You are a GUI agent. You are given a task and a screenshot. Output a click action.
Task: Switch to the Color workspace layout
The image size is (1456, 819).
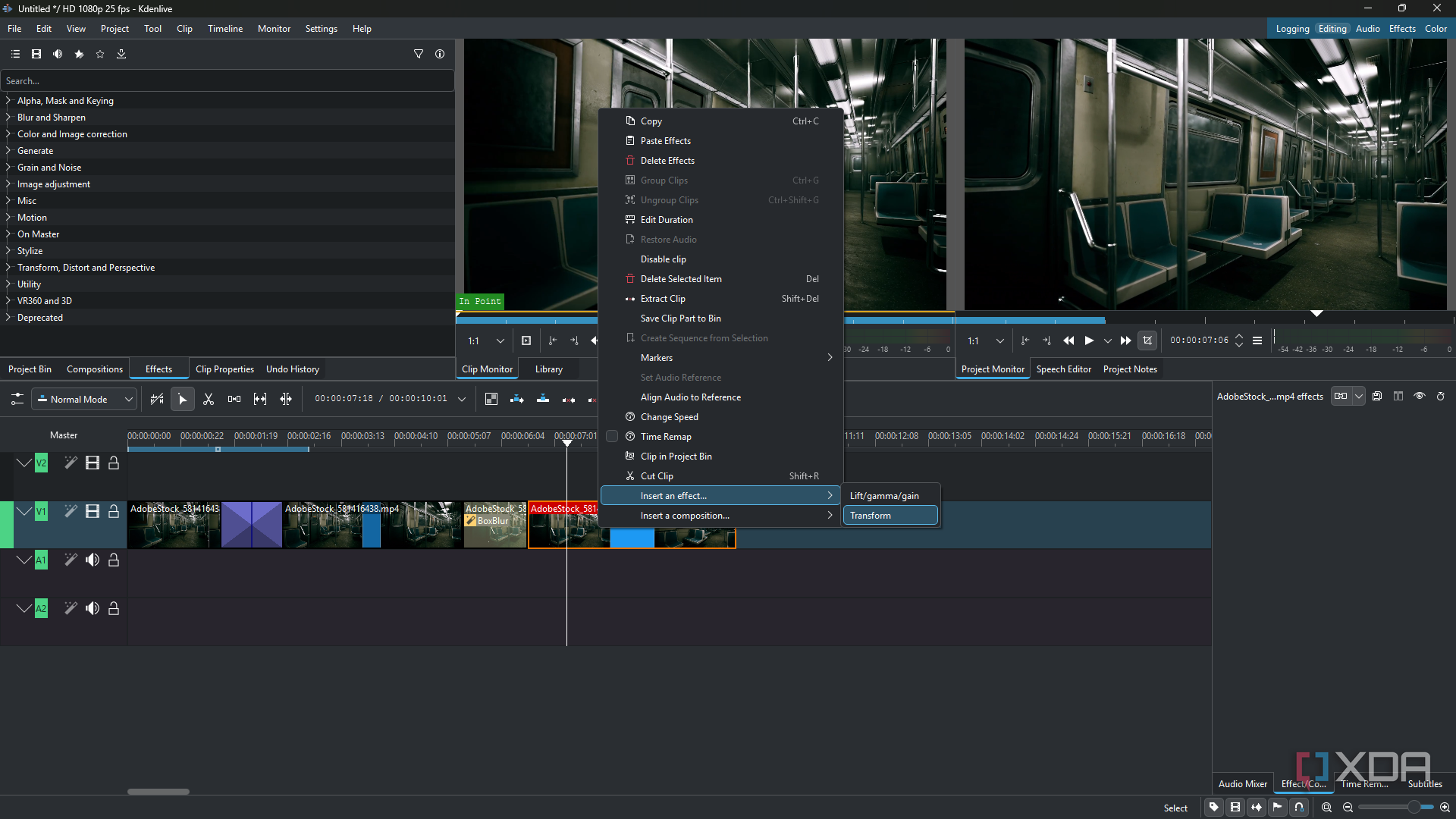coord(1436,29)
